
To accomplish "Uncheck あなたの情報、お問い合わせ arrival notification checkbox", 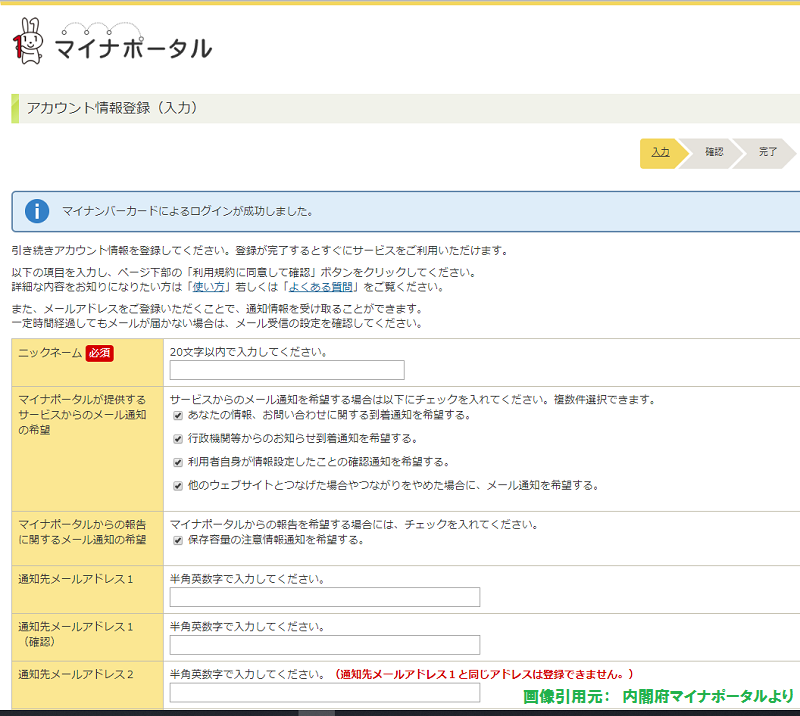I will 178,415.
